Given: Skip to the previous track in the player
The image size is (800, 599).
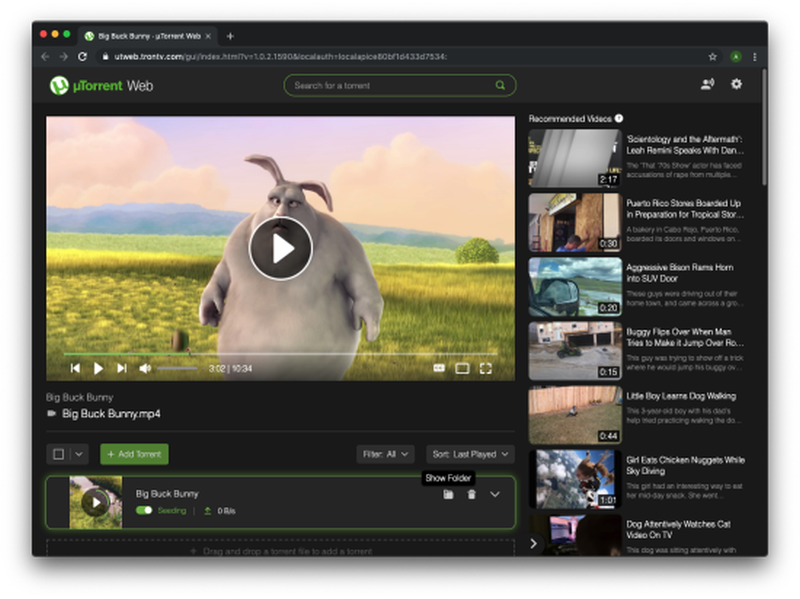Looking at the screenshot, I should point(76,368).
